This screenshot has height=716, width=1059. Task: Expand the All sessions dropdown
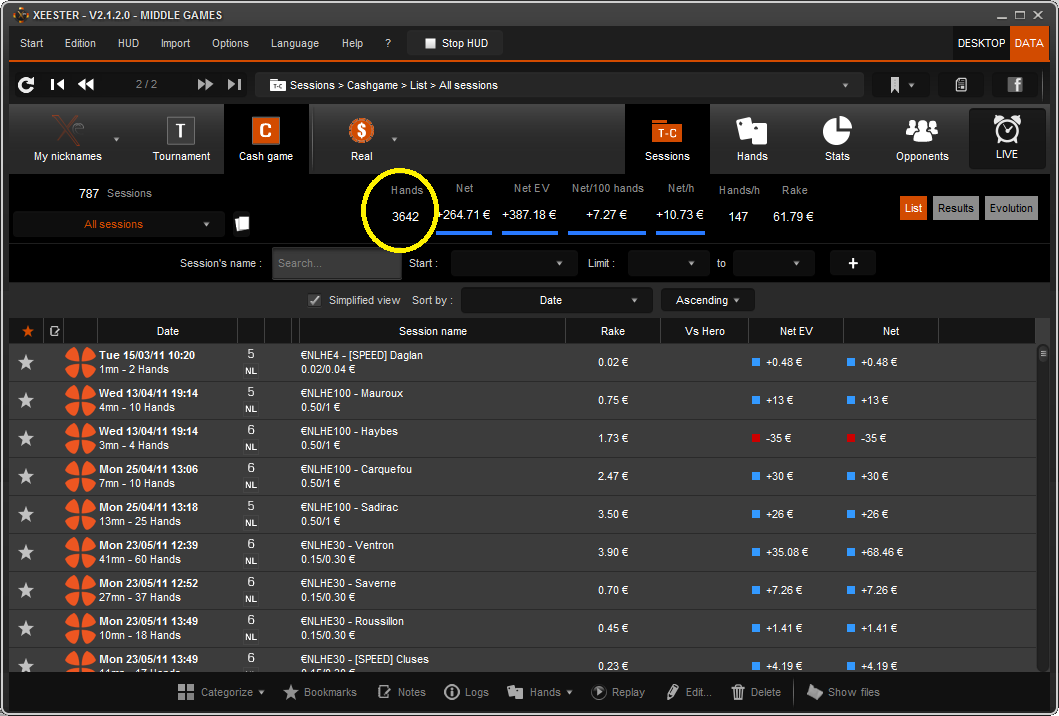tap(119, 224)
